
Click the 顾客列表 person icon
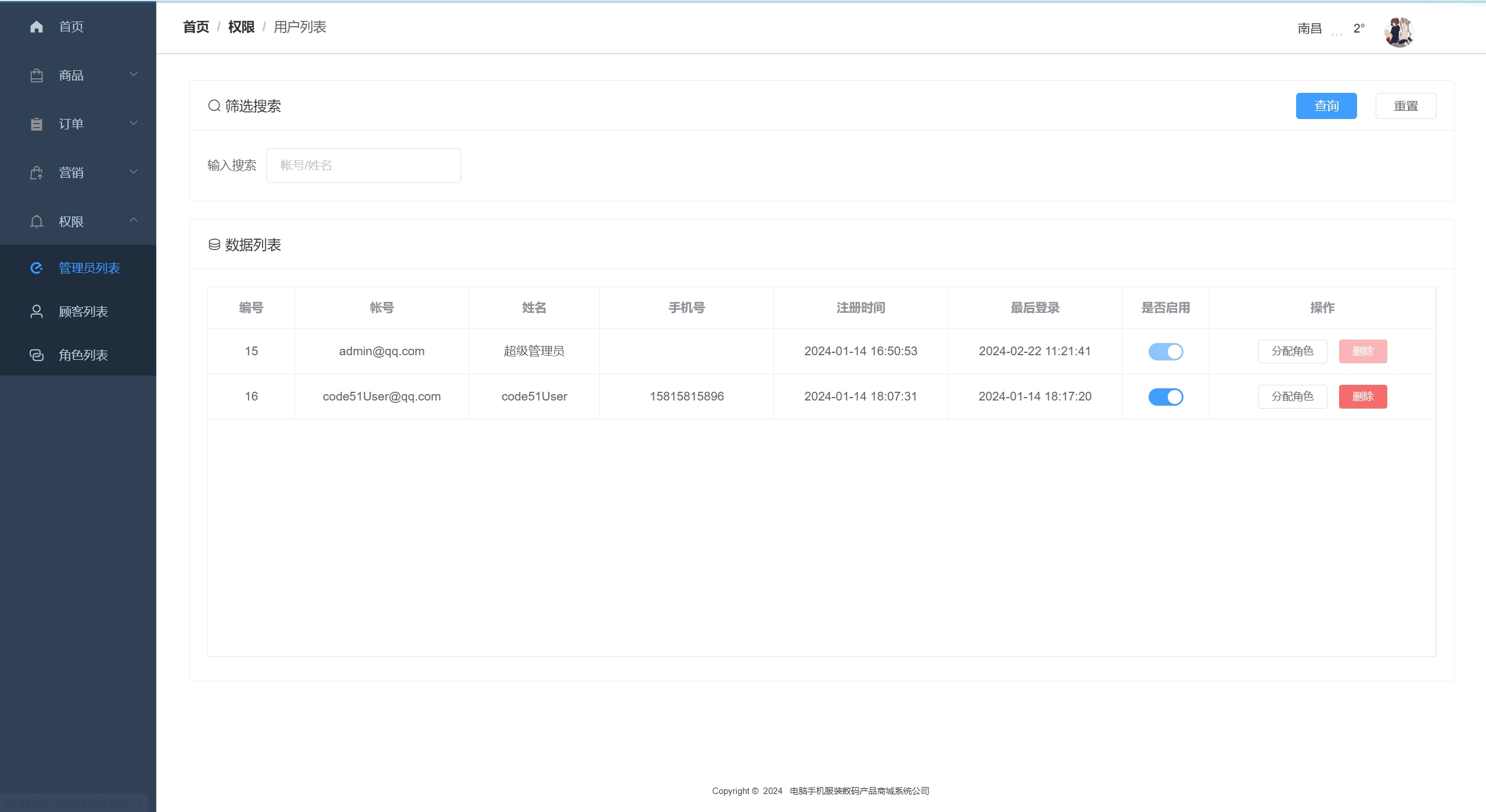coord(37,312)
